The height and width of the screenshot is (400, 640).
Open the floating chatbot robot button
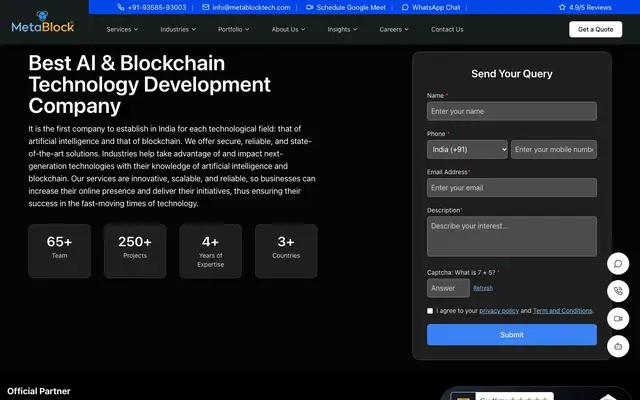618,347
